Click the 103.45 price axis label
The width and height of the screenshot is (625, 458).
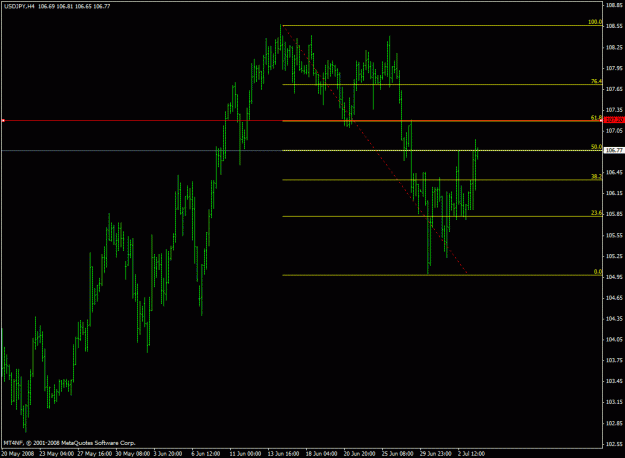click(x=614, y=381)
